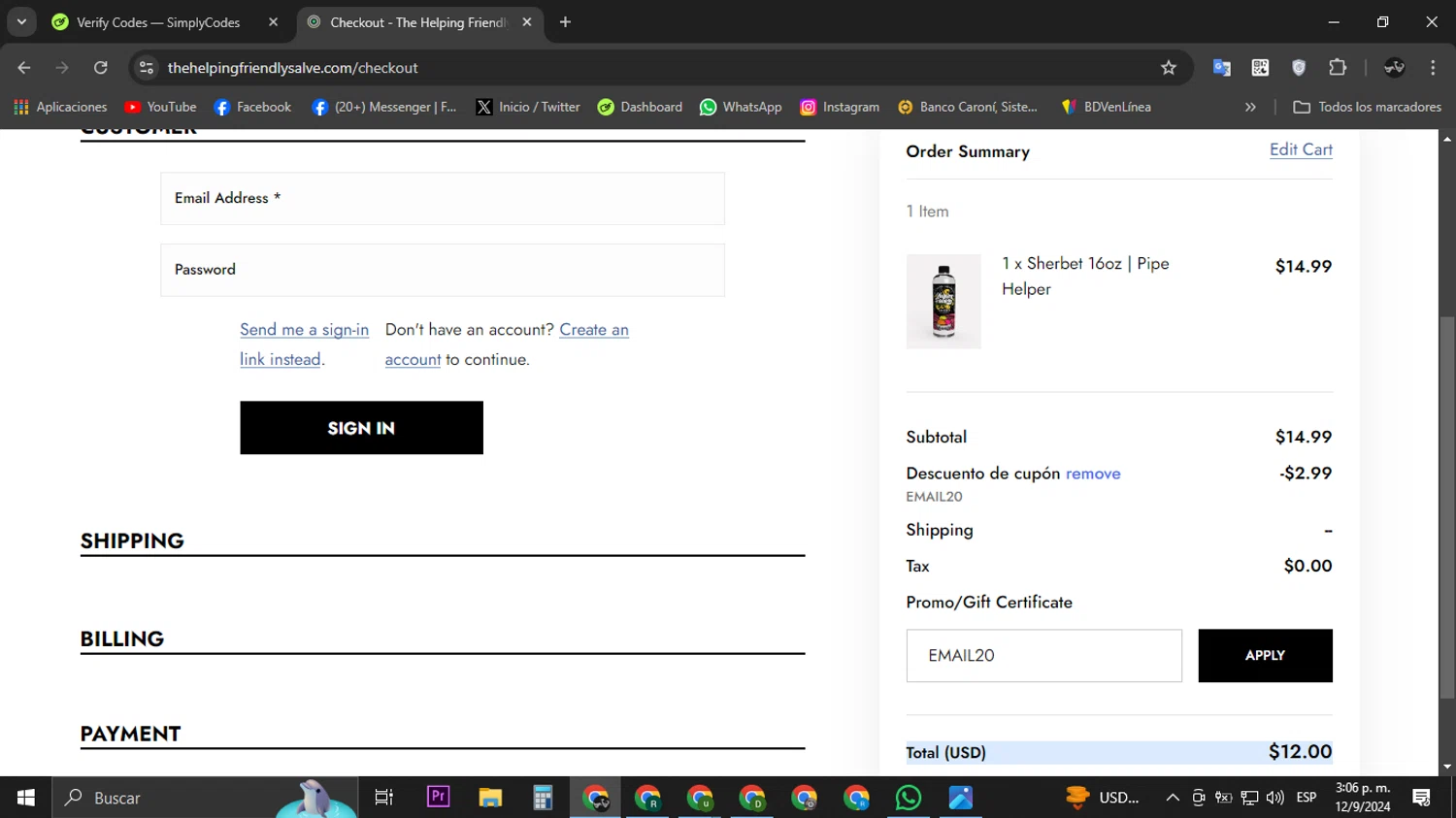Click the APPLY button
1456x818 pixels.
(x=1265, y=656)
